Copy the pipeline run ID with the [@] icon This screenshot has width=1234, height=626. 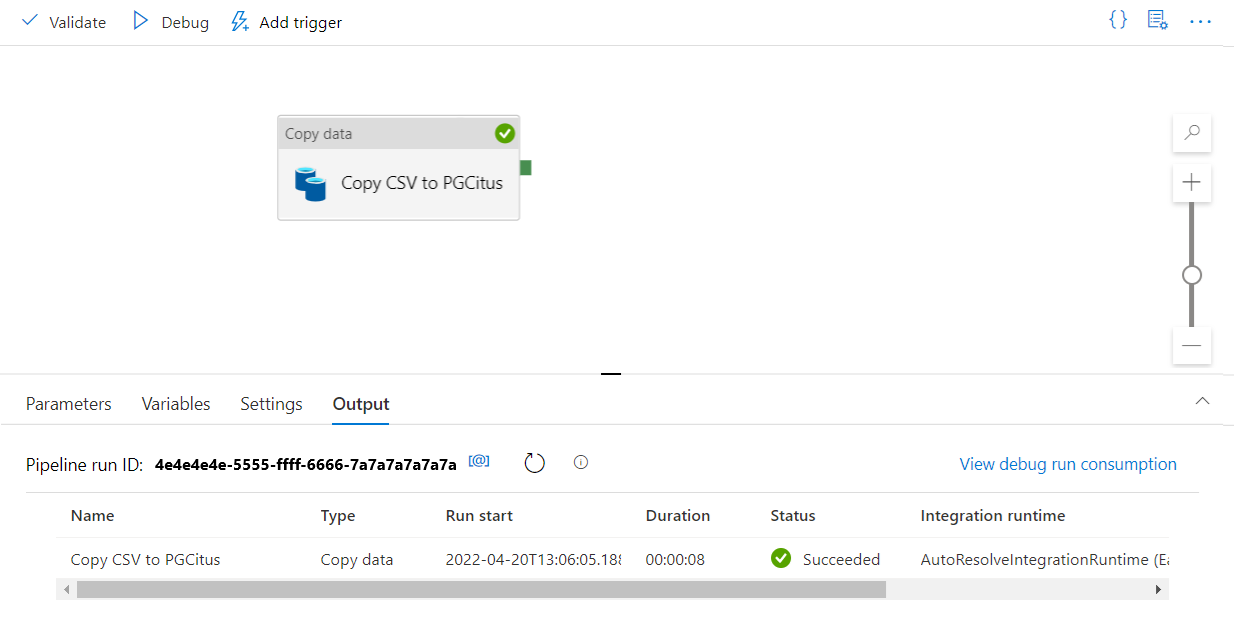coord(478,461)
